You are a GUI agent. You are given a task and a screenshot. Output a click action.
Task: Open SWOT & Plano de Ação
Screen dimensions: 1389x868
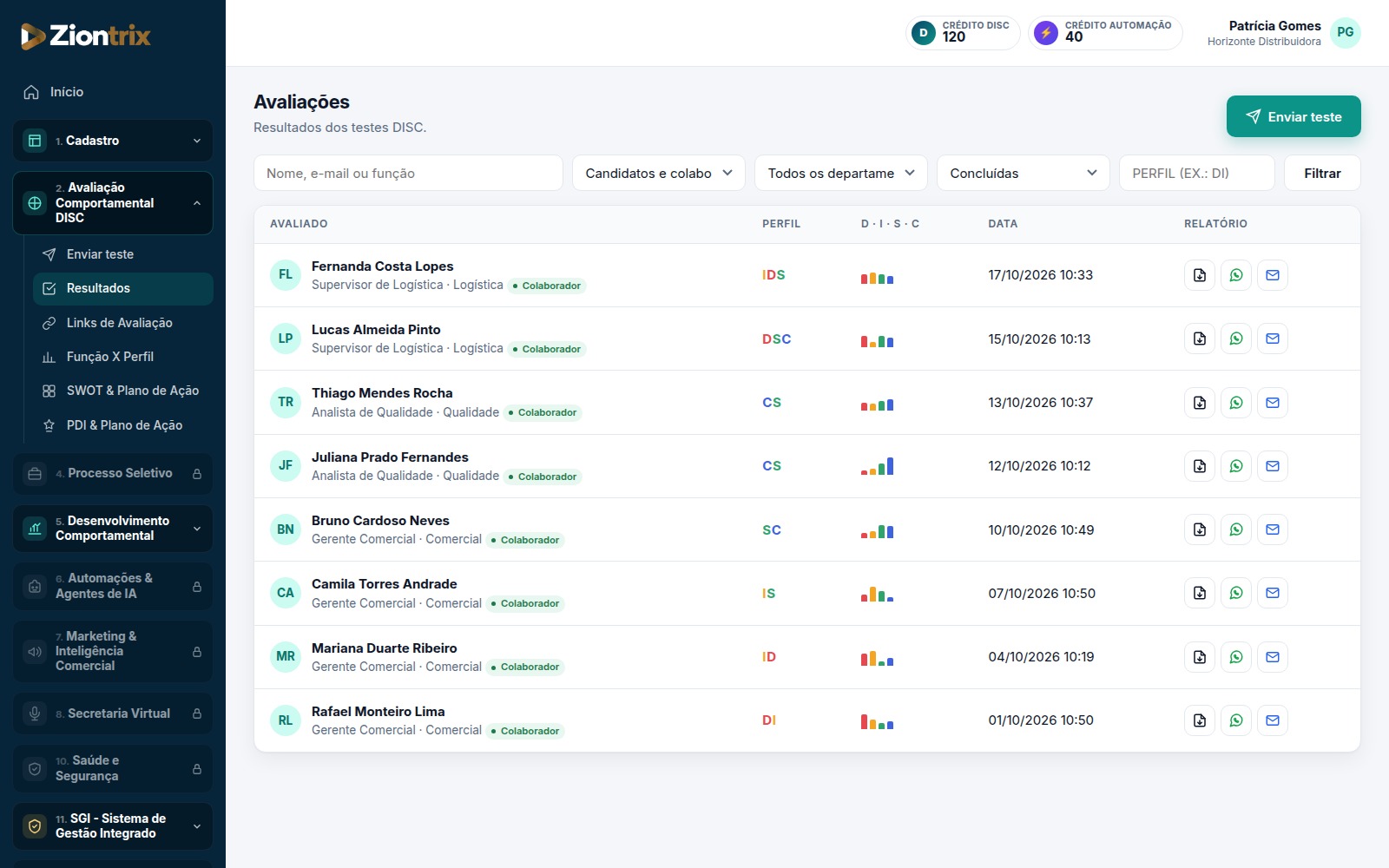(123, 391)
